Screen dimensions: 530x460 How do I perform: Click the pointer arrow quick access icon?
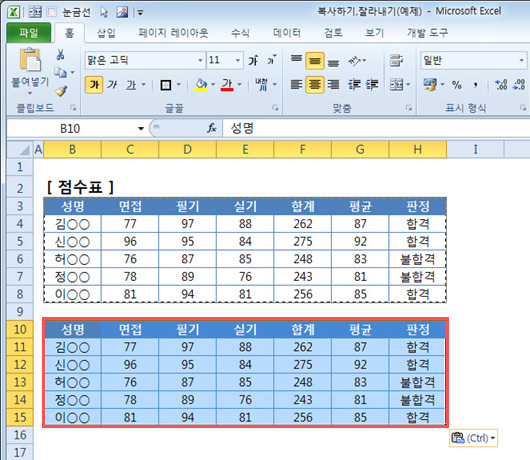(x=104, y=13)
